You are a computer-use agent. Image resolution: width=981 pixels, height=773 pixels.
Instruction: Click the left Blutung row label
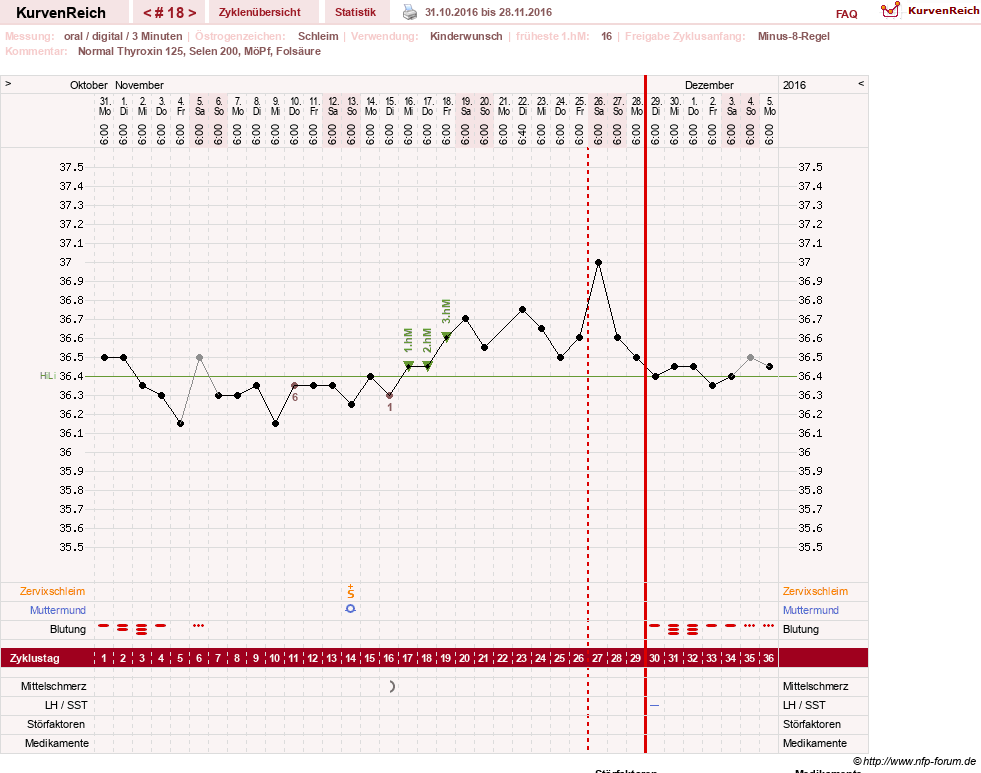point(68,629)
